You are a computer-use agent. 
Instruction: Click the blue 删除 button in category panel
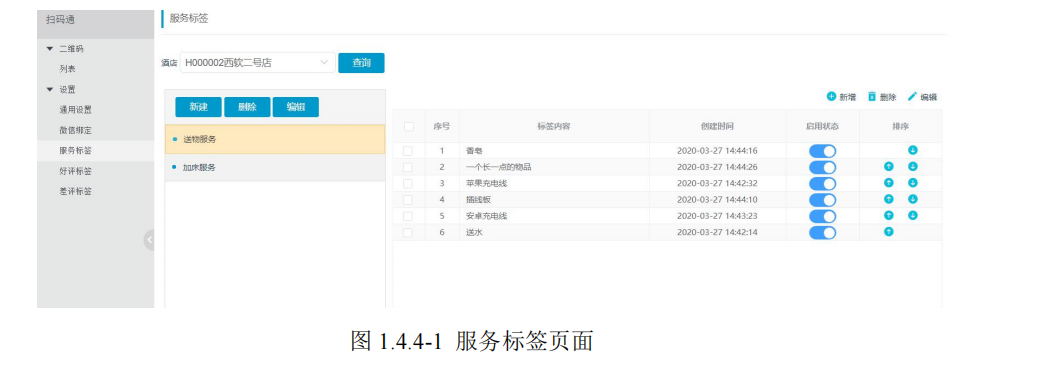(x=247, y=107)
